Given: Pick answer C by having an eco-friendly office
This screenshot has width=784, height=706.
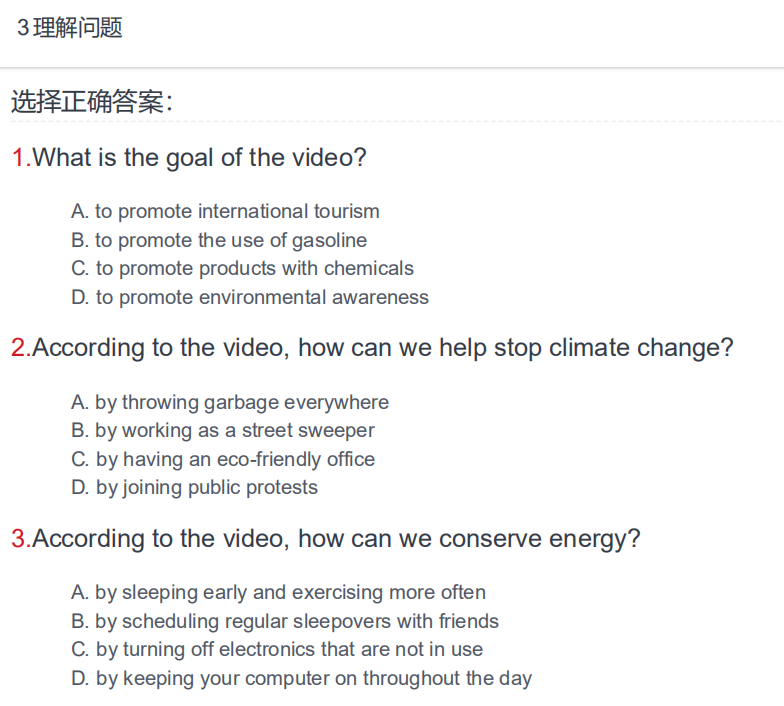Looking at the screenshot, I should pyautogui.click(x=223, y=459).
